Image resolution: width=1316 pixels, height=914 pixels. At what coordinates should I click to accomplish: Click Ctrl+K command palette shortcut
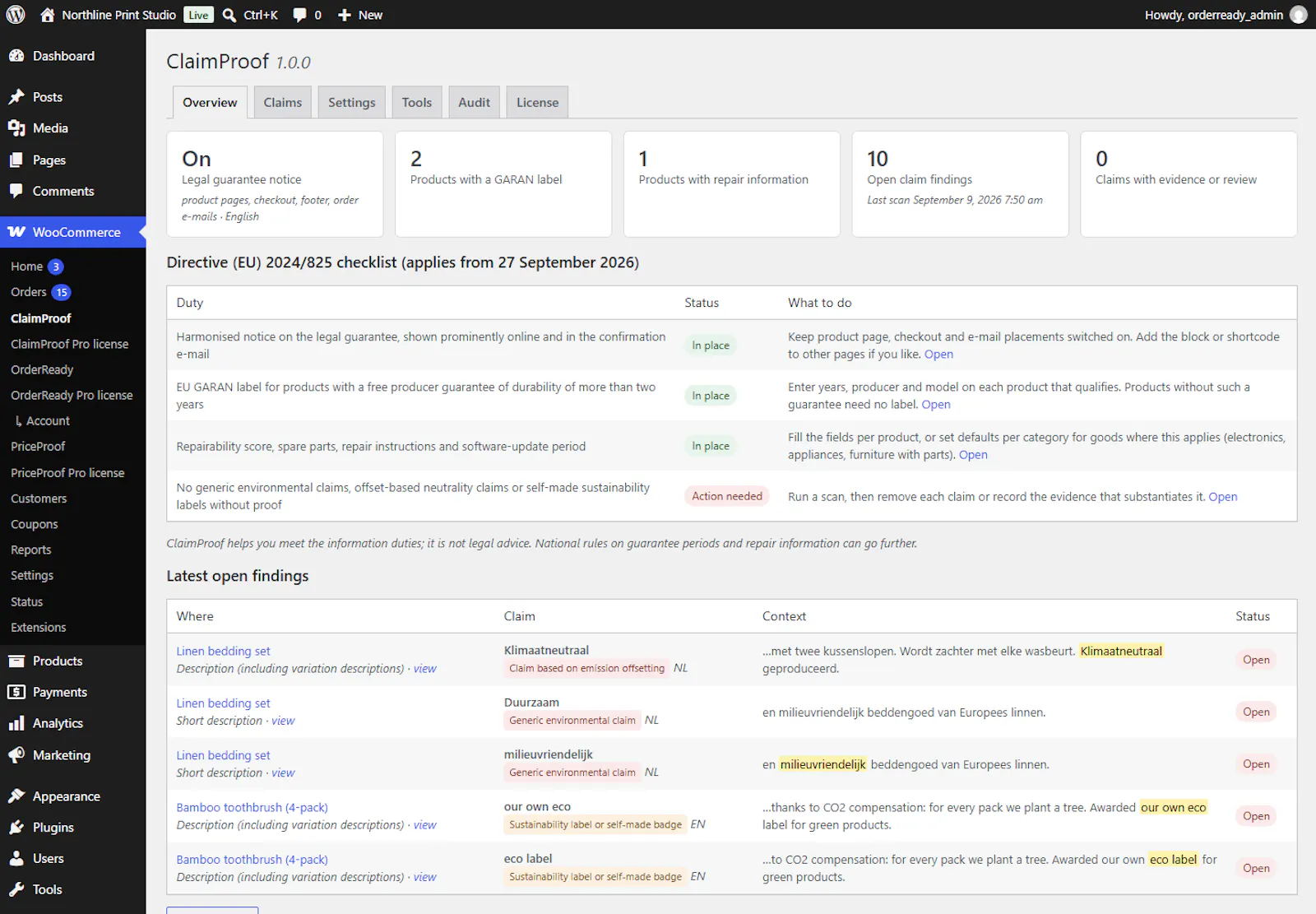261,15
